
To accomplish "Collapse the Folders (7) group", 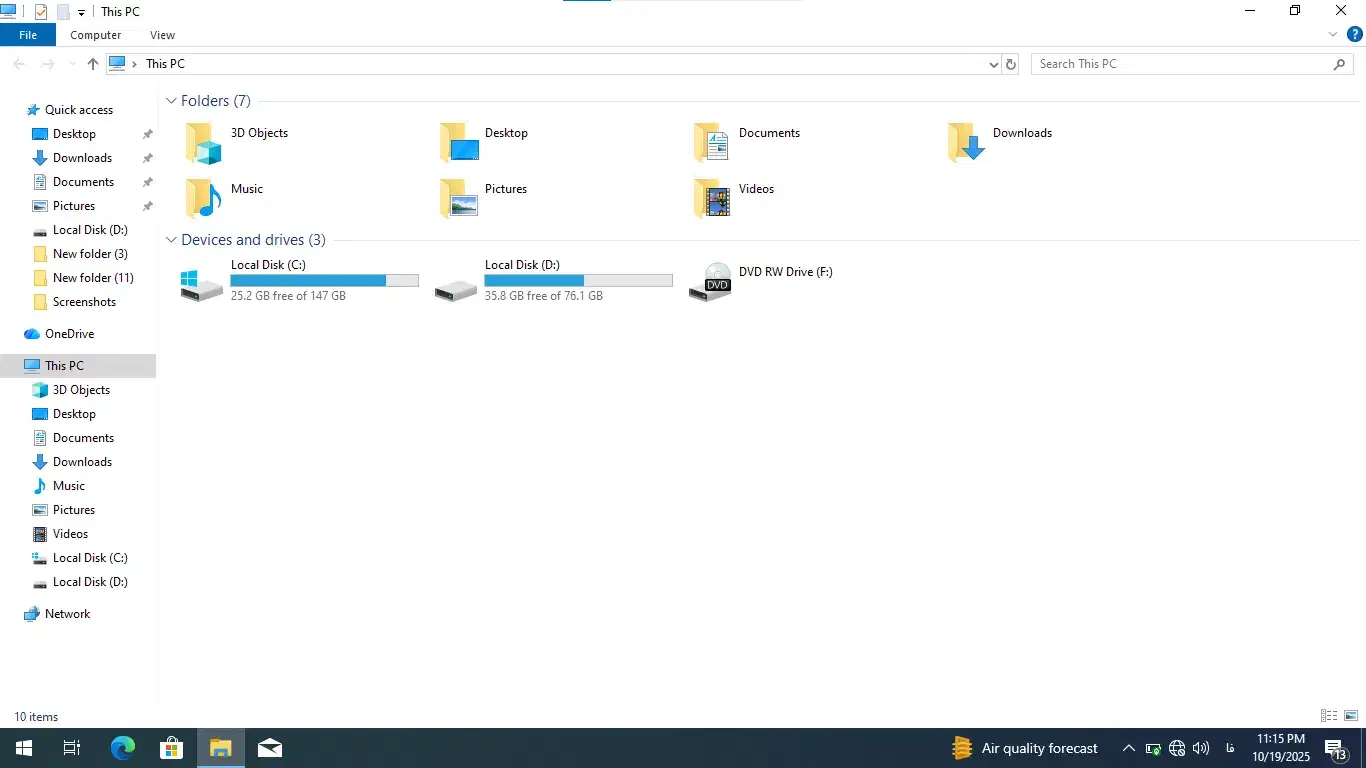I will coord(172,101).
